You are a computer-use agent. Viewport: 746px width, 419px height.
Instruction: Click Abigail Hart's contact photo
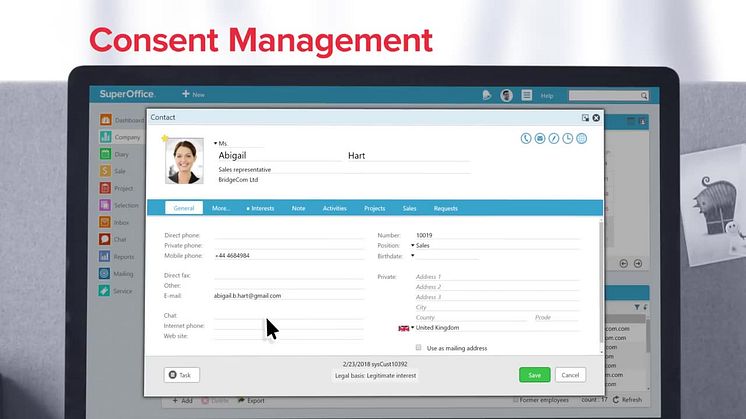pos(184,161)
